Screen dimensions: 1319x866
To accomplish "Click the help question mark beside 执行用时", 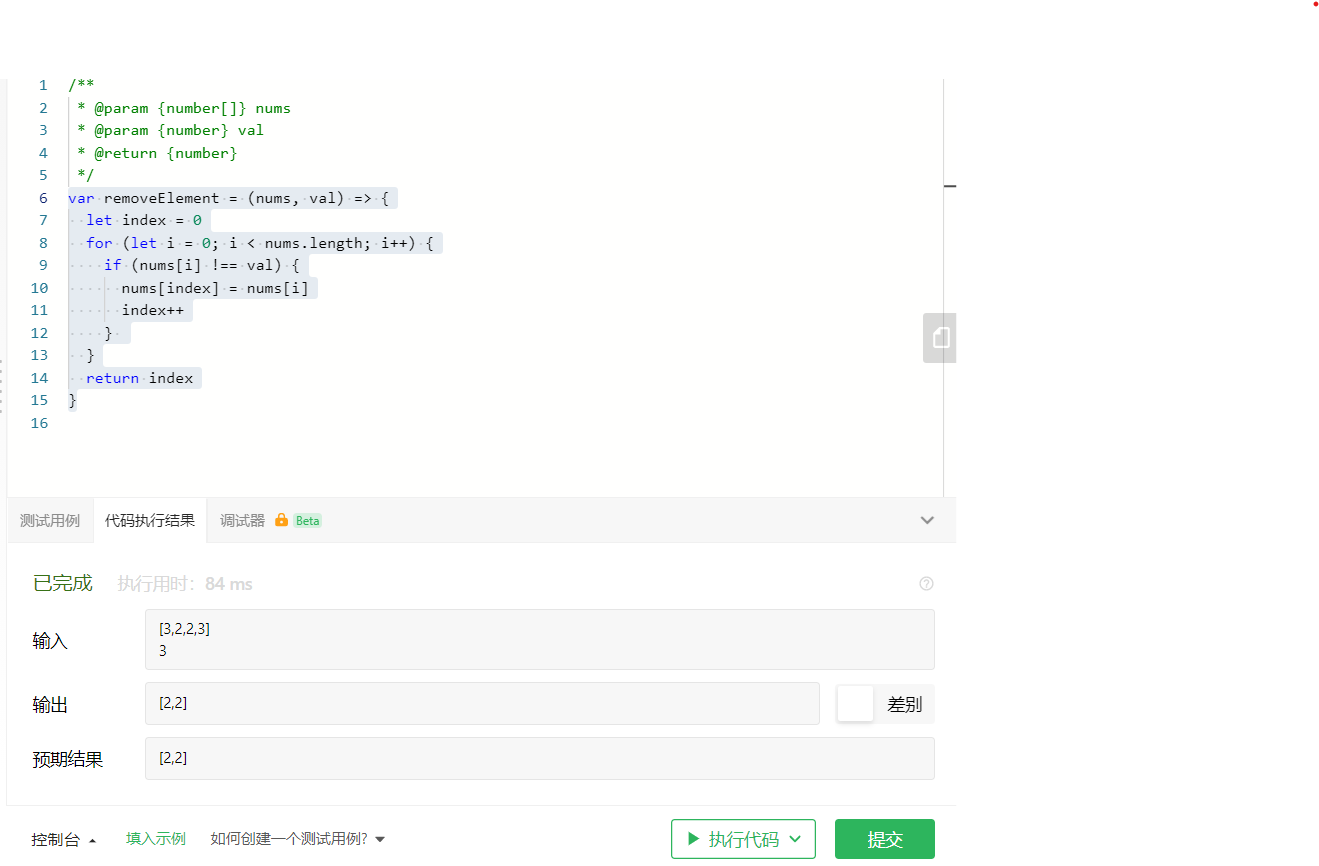I will tap(926, 584).
